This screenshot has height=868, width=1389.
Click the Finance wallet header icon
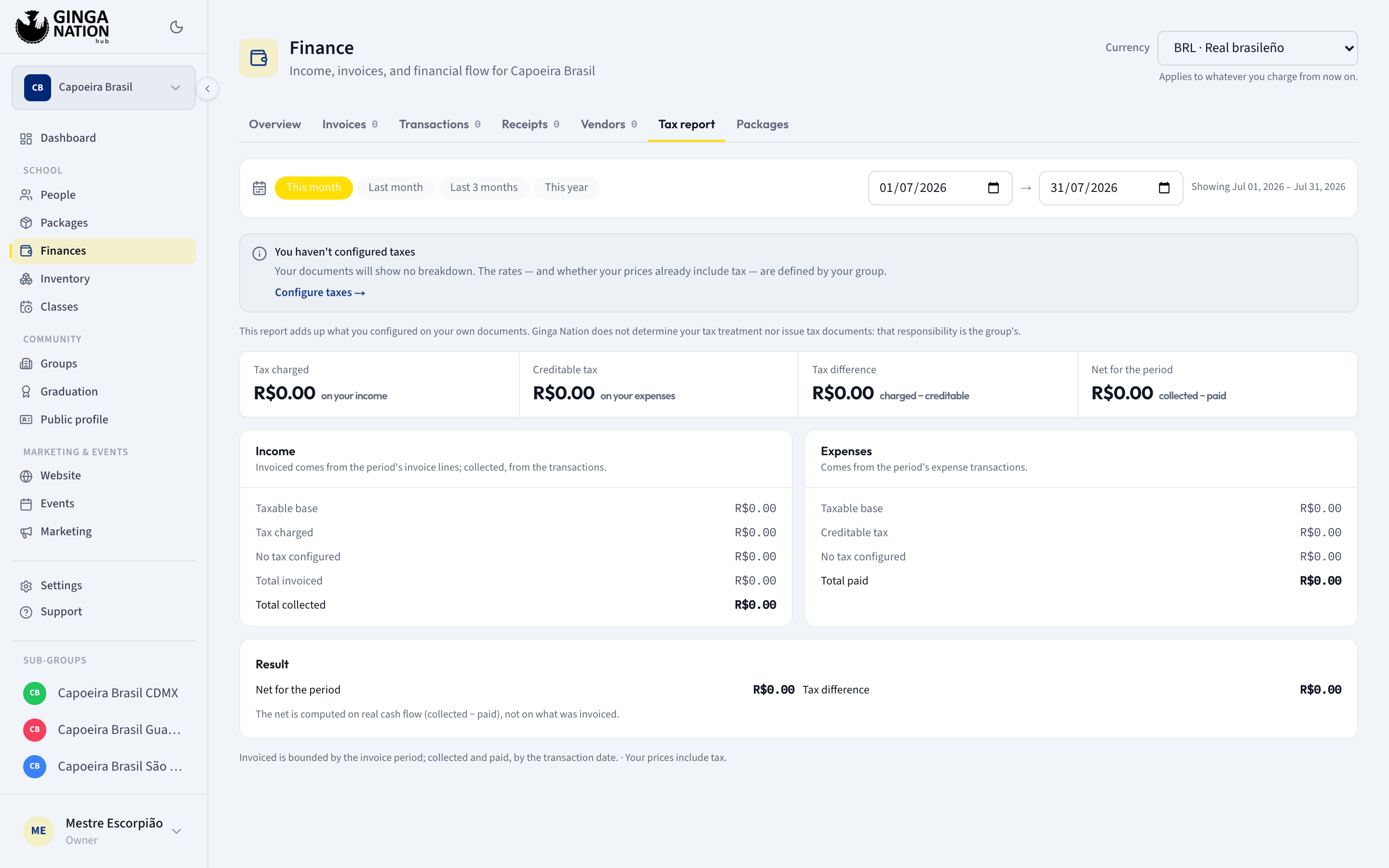point(259,57)
